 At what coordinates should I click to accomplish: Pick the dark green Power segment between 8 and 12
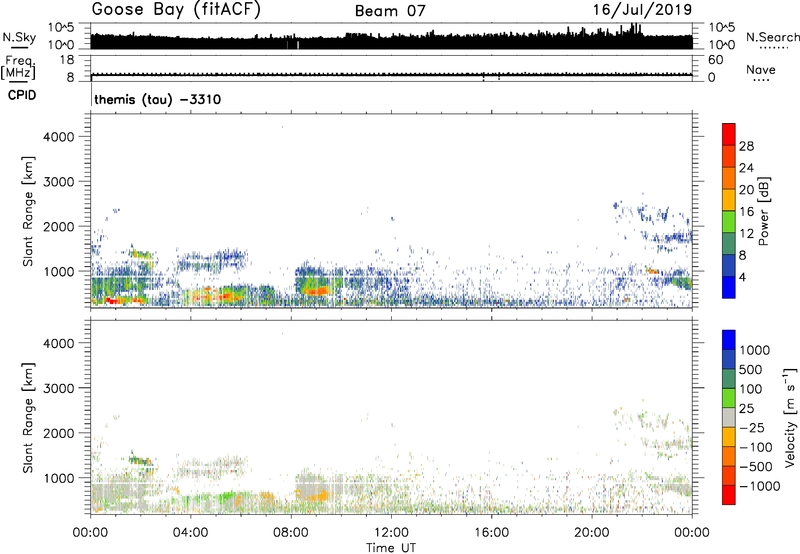729,244
